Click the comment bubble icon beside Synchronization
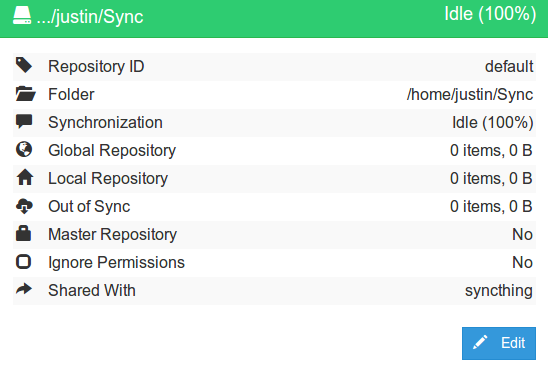 point(24,121)
